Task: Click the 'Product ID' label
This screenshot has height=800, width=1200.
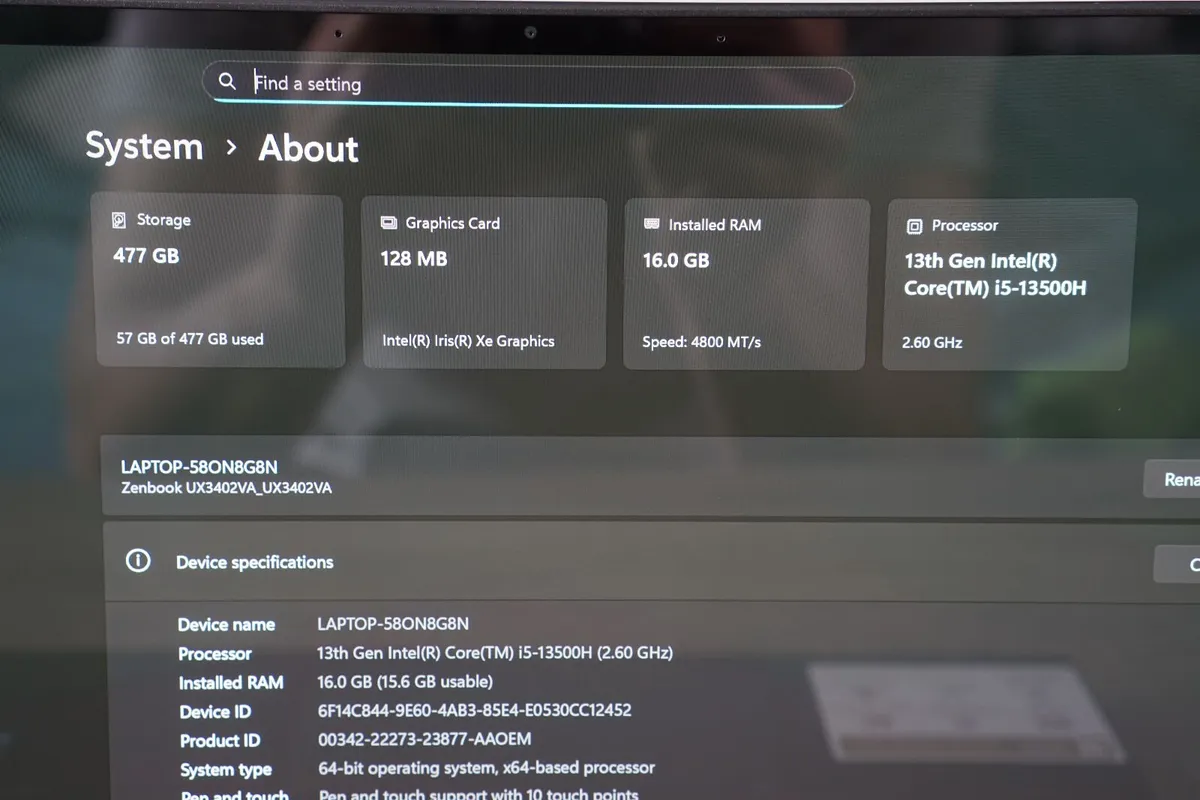Action: click(220, 741)
